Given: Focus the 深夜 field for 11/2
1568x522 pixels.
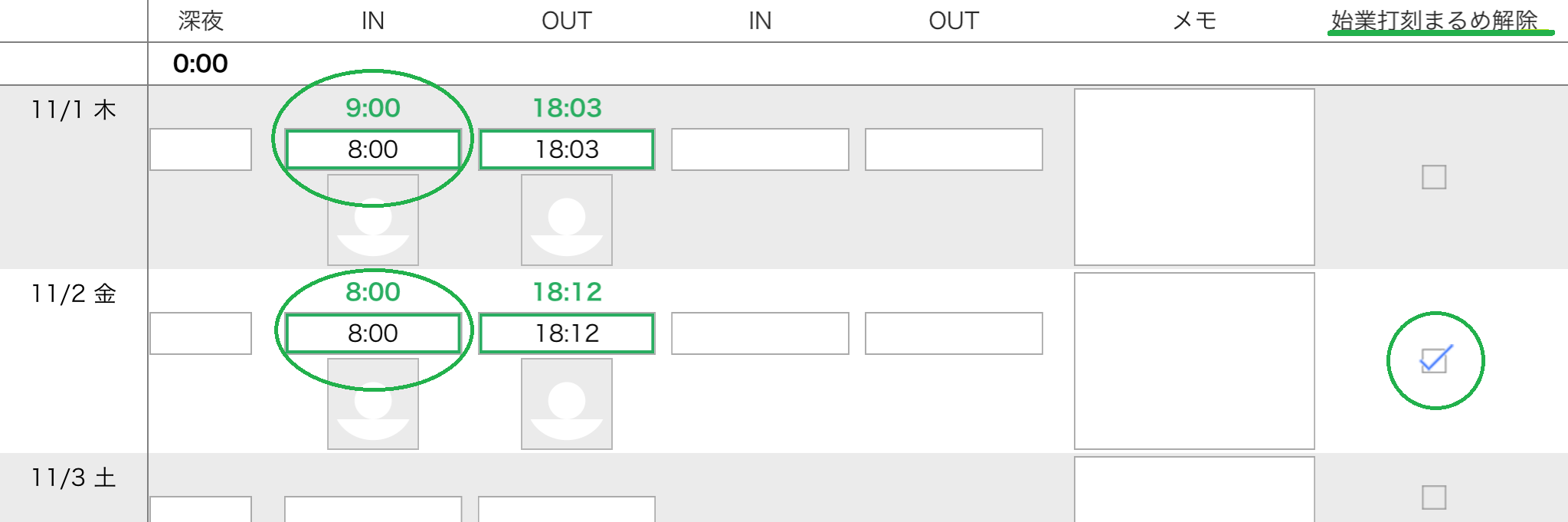Looking at the screenshot, I should point(201,333).
